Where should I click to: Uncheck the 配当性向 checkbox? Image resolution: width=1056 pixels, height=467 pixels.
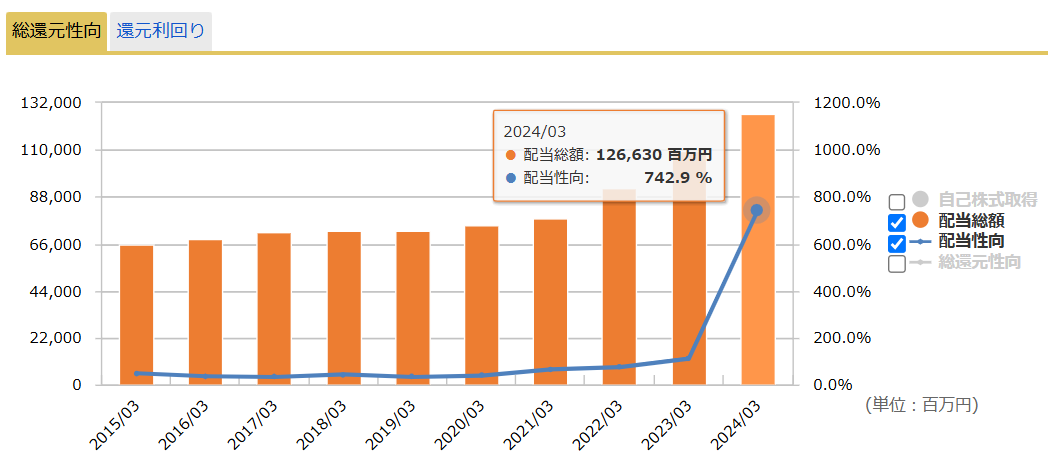click(x=897, y=243)
